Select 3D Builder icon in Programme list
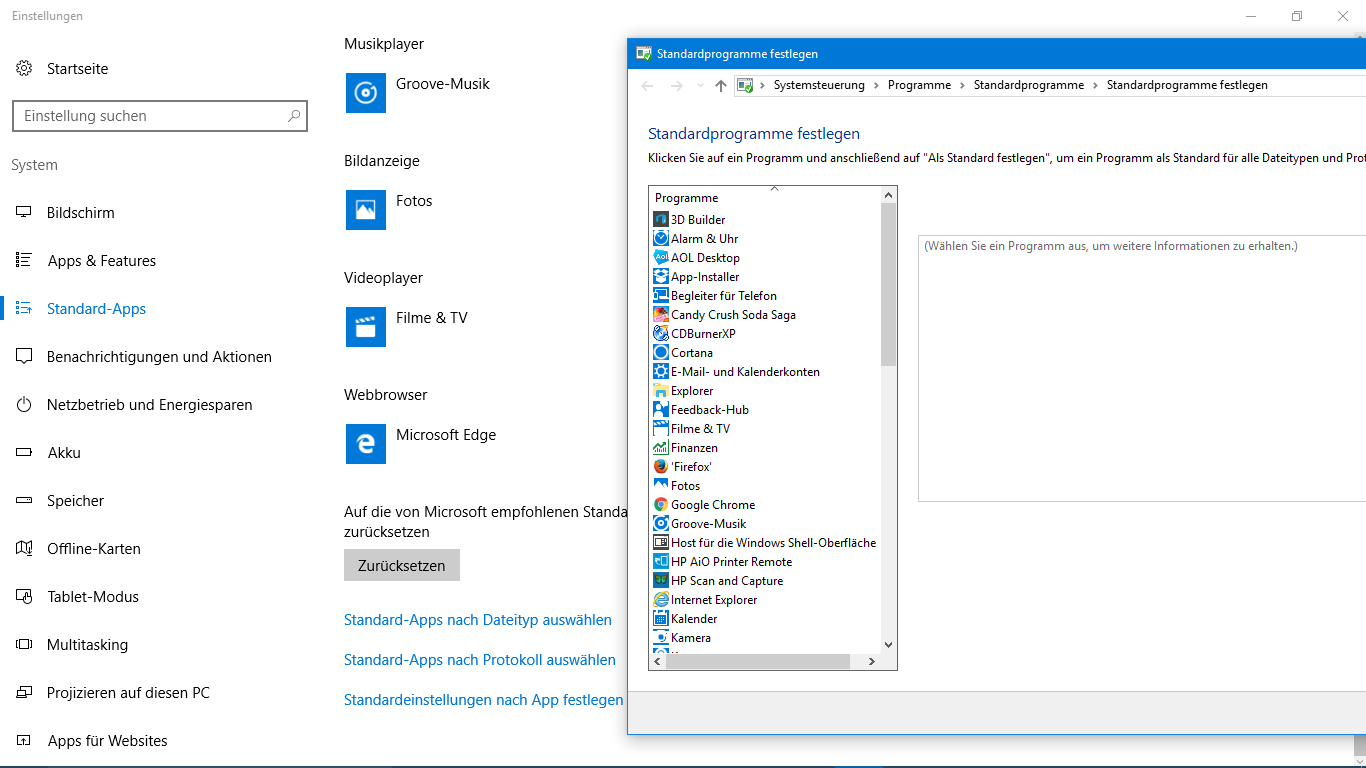Screen dimensions: 1366x768 [x=661, y=219]
